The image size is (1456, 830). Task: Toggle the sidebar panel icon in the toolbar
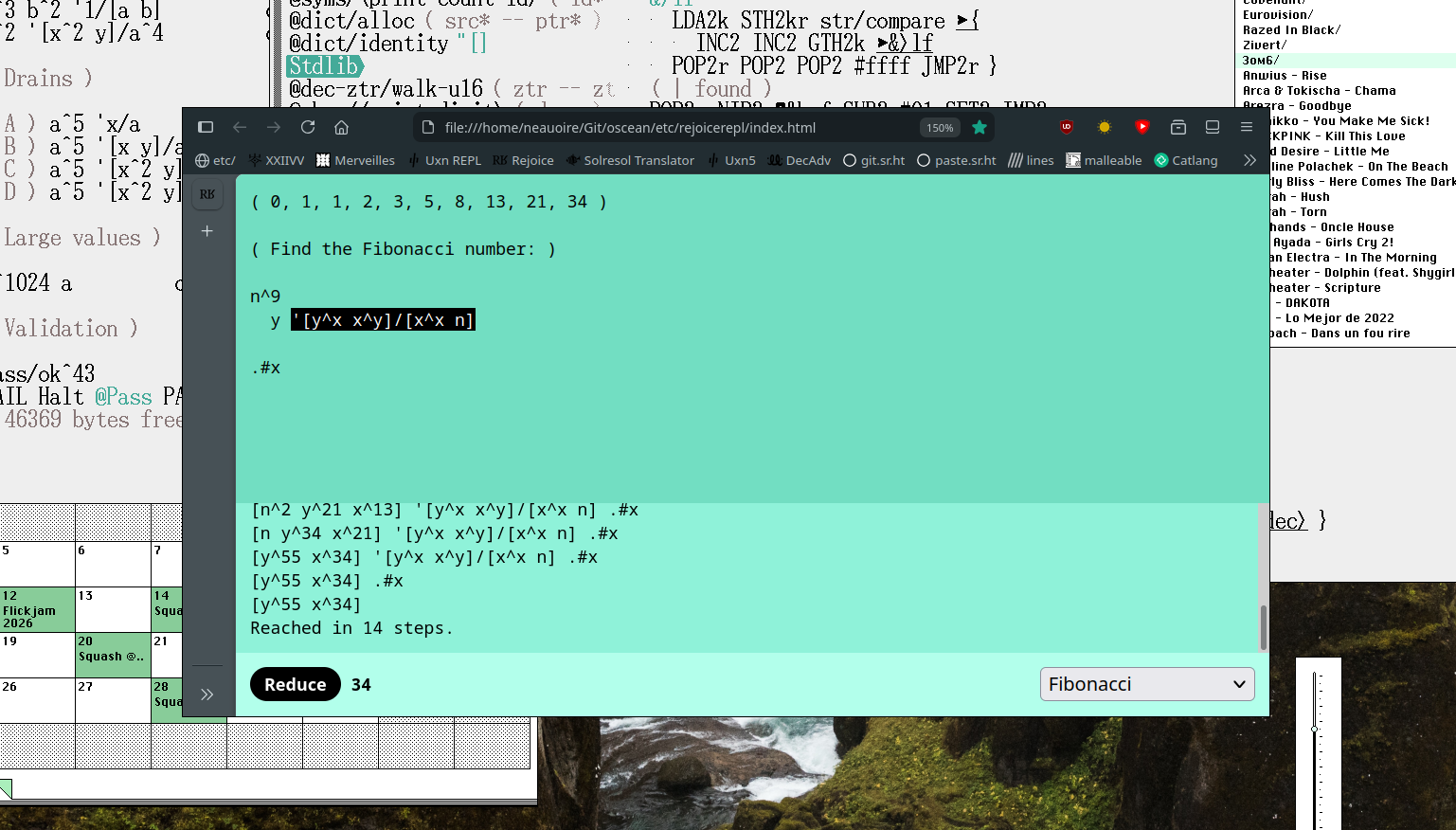point(206,127)
